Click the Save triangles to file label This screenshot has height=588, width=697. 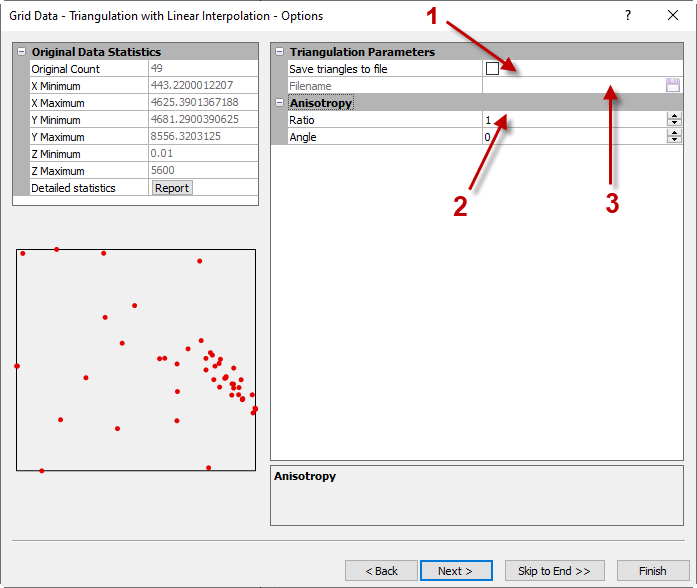coord(338,69)
